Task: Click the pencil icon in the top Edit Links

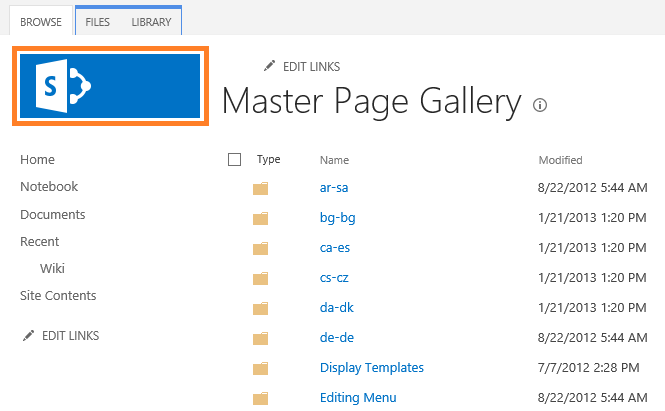Action: pyautogui.click(x=269, y=66)
